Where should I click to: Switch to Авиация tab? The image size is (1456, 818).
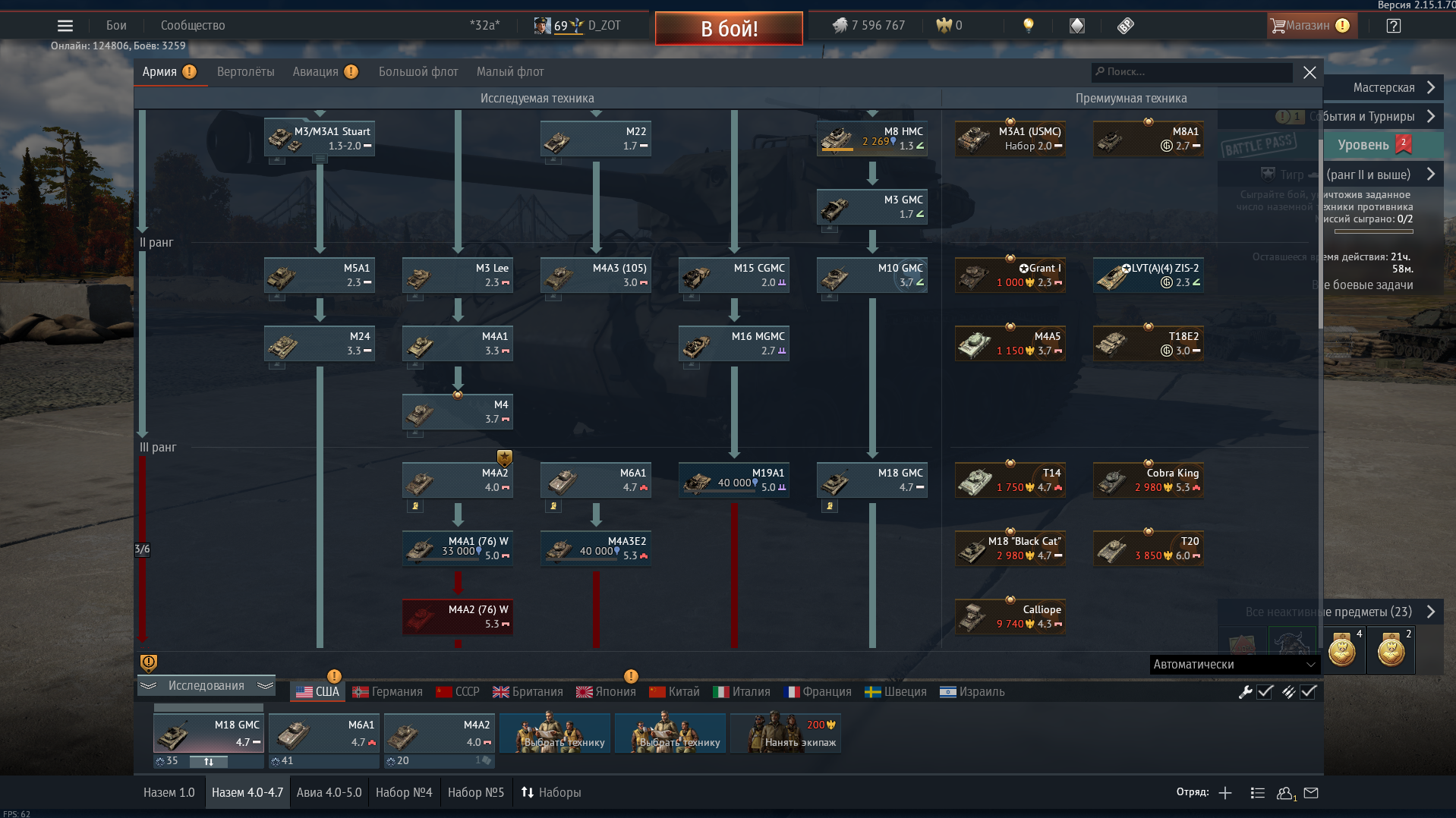316,72
